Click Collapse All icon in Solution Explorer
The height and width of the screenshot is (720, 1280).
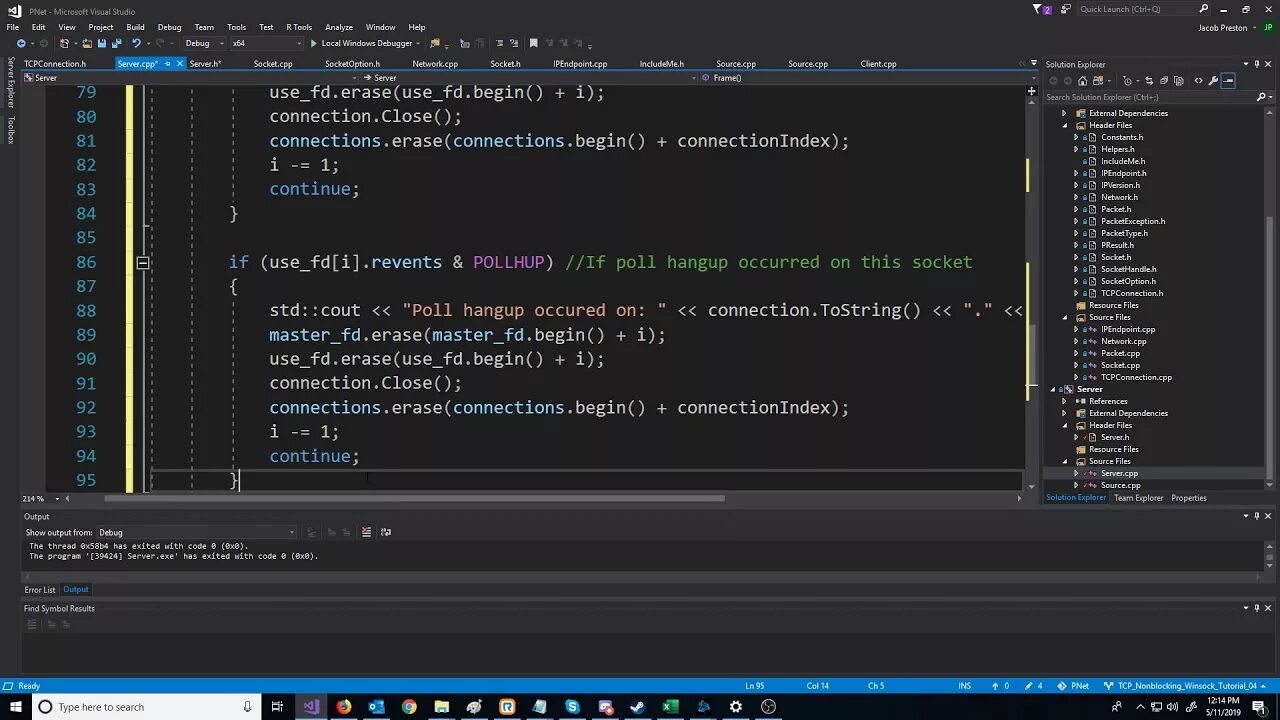[x=1164, y=81]
